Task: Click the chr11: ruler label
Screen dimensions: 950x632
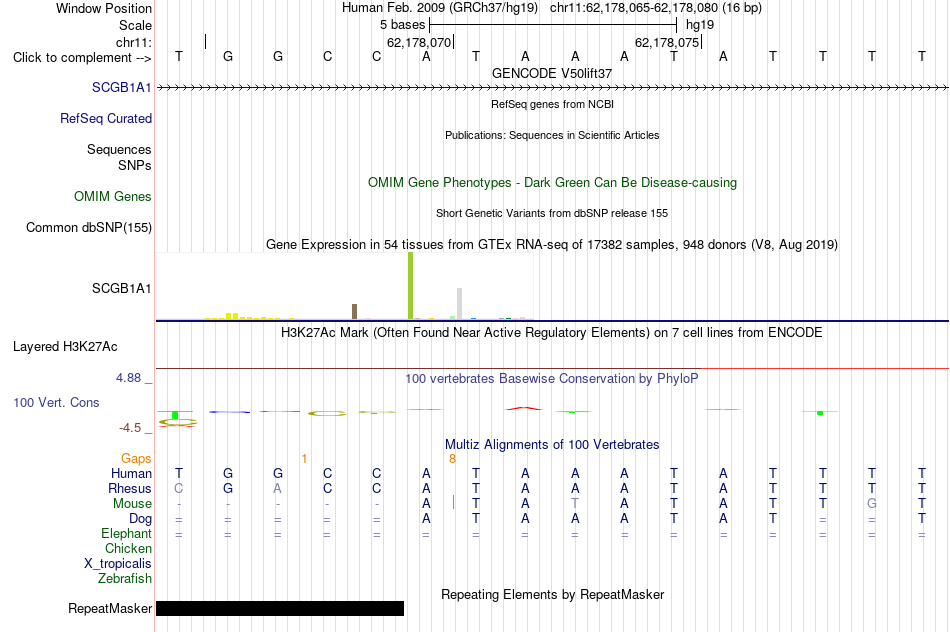Action: click(x=133, y=42)
